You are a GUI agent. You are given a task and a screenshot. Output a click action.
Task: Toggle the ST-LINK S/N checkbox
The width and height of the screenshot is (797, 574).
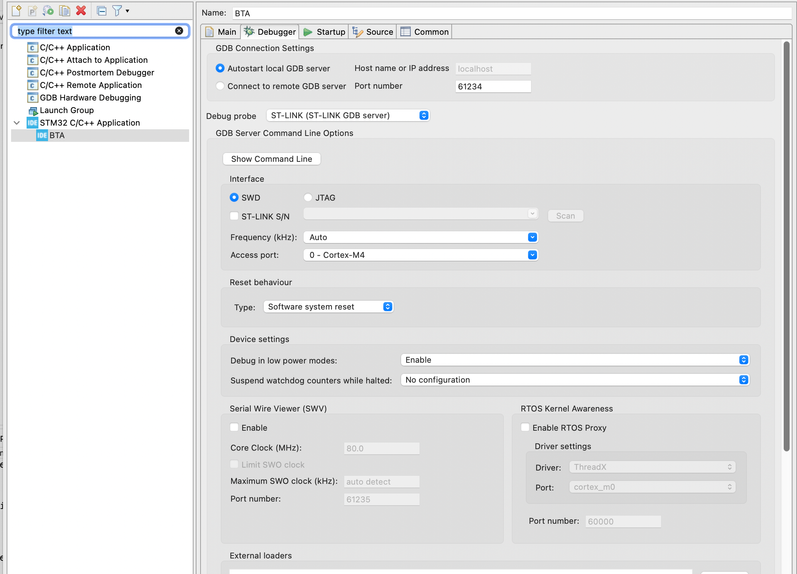pos(234,216)
